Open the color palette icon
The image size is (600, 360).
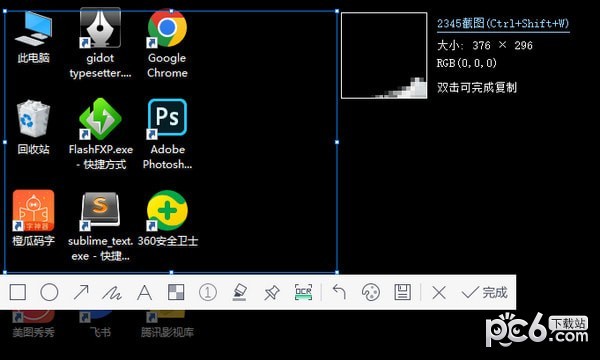(x=371, y=293)
